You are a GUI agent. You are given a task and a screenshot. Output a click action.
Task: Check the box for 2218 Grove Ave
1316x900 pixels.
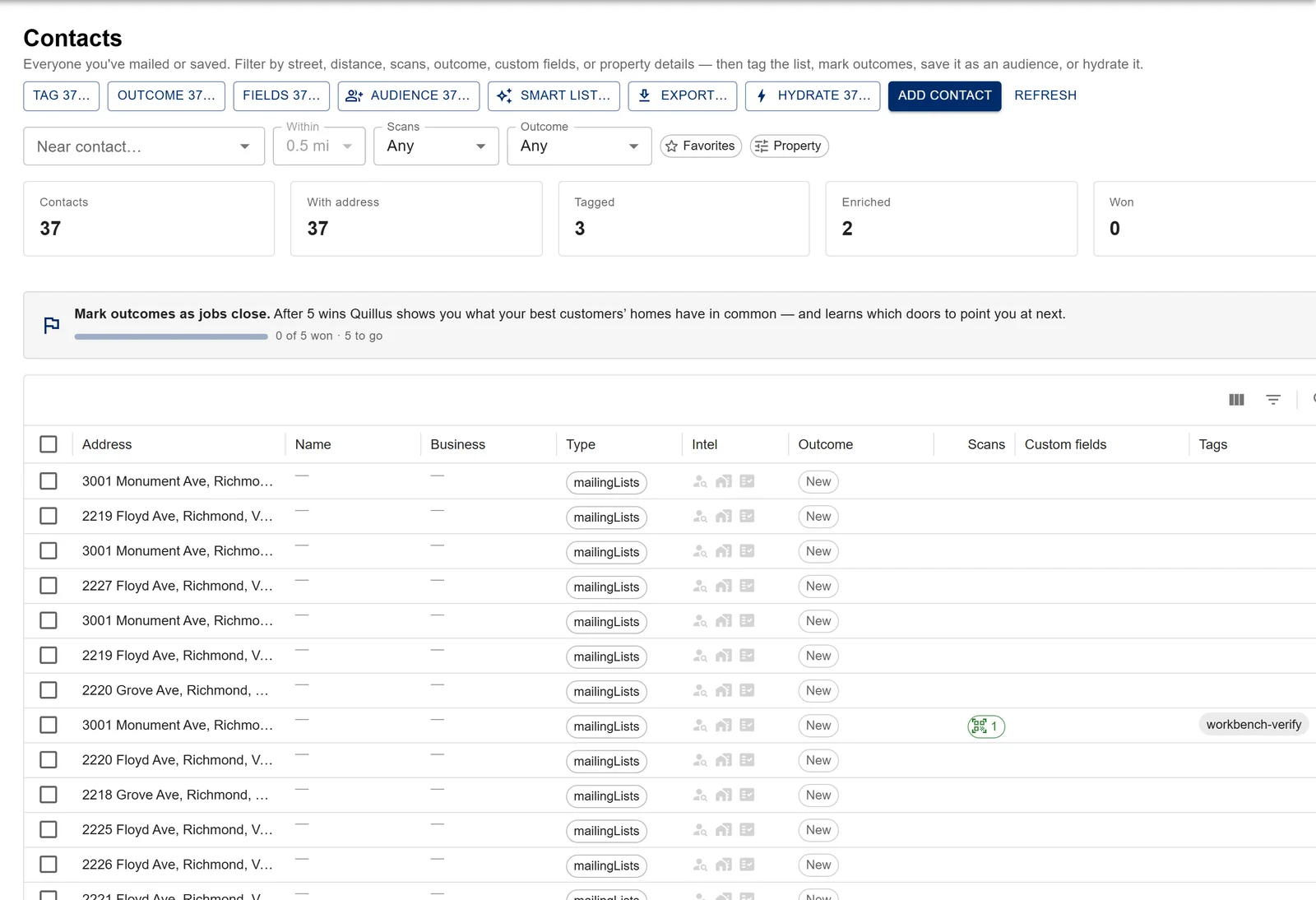click(49, 795)
